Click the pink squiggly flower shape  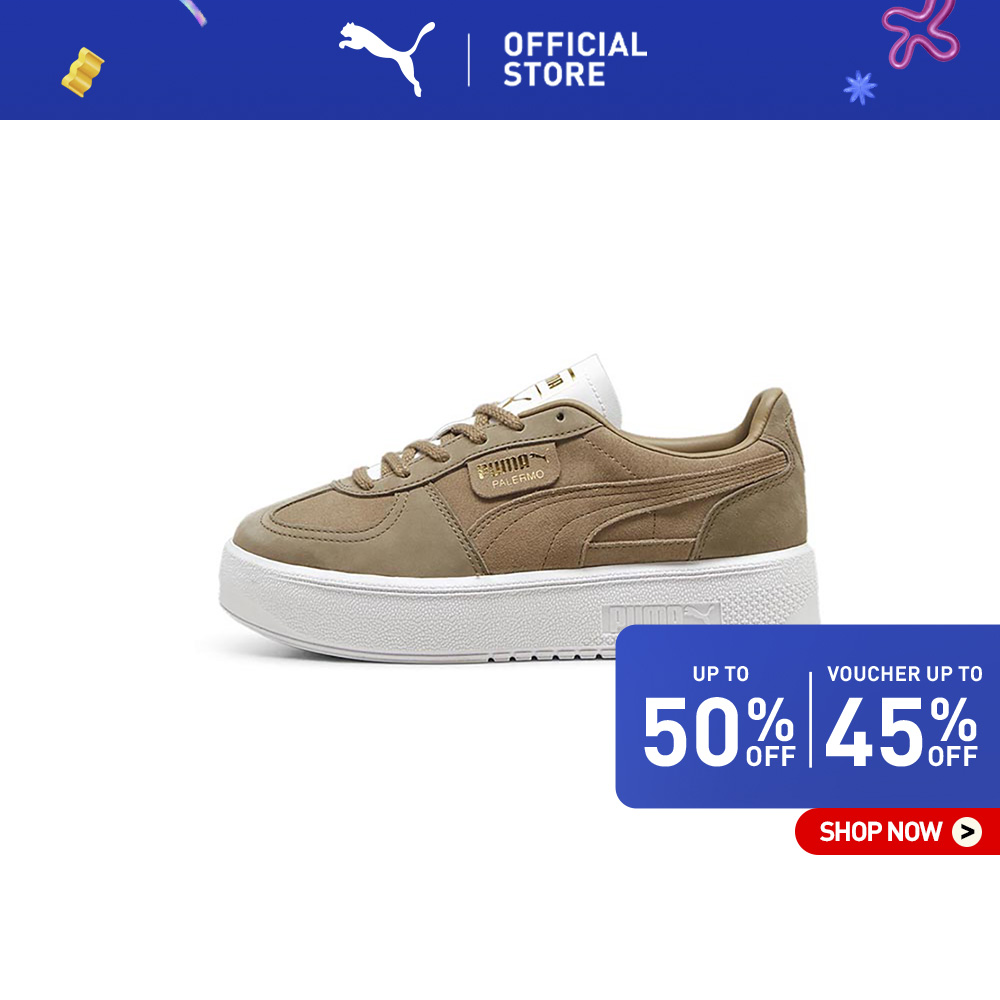point(919,32)
